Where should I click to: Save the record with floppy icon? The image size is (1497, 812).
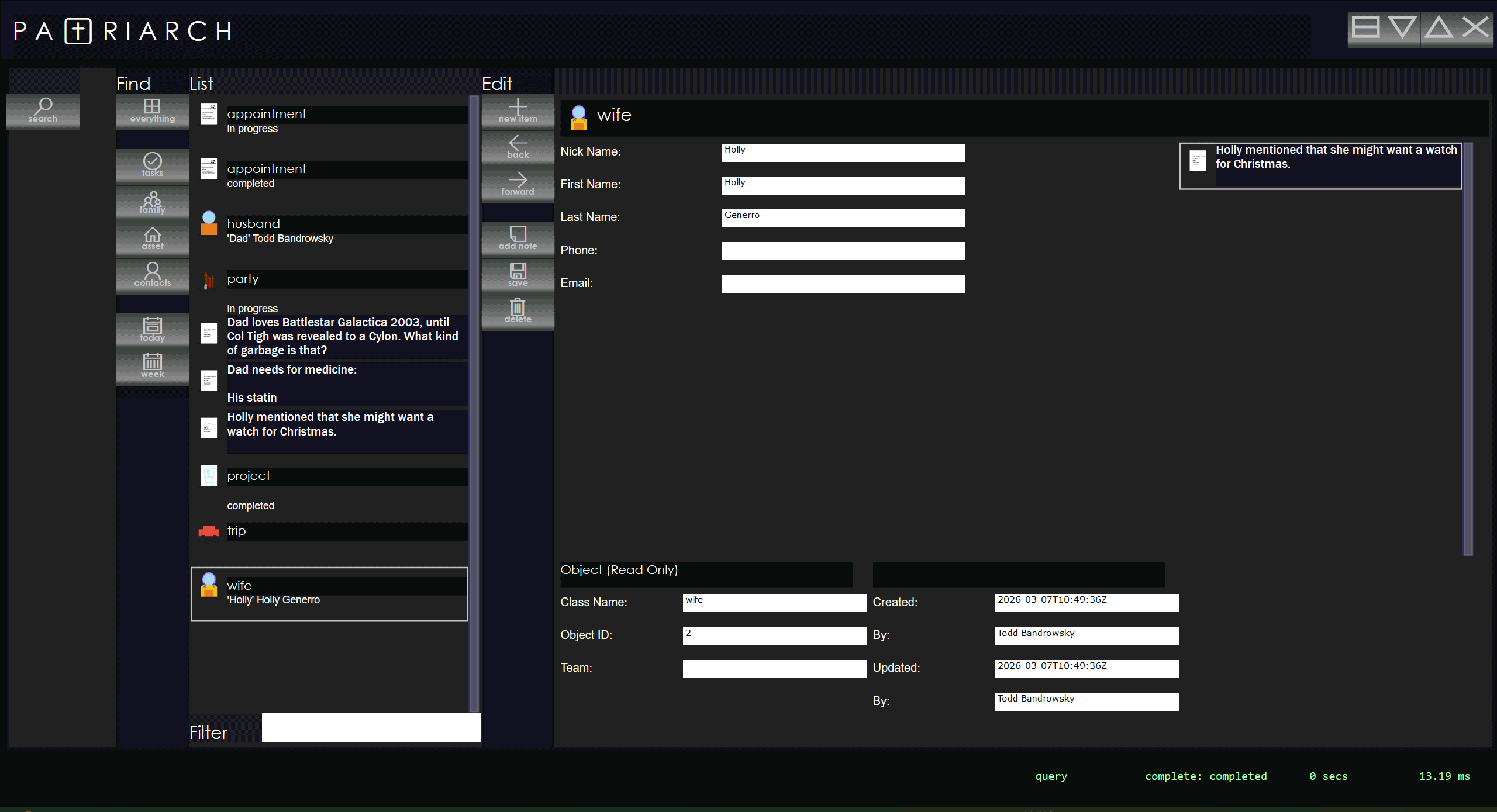518,274
